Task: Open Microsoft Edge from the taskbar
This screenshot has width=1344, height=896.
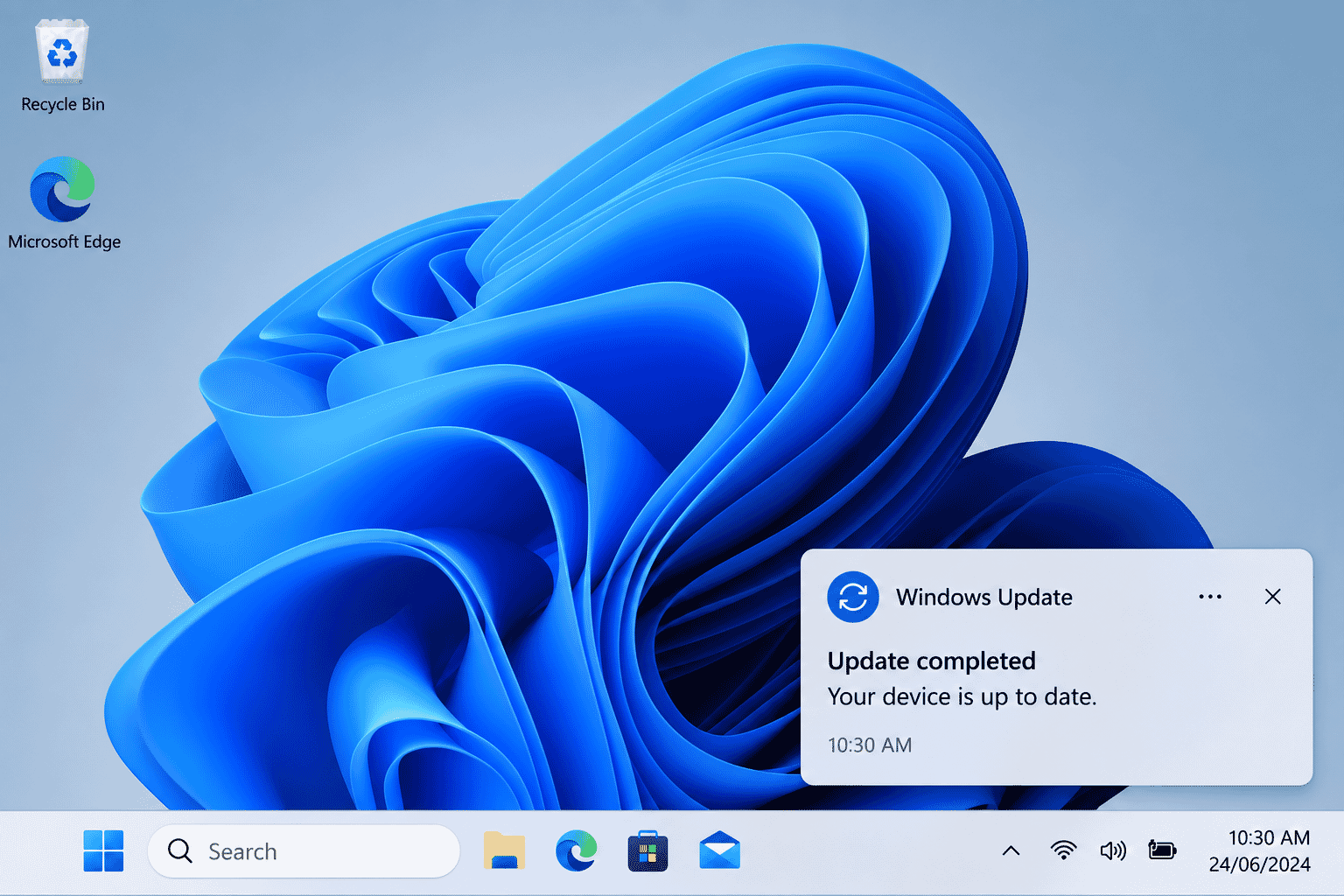Action: coord(576,850)
